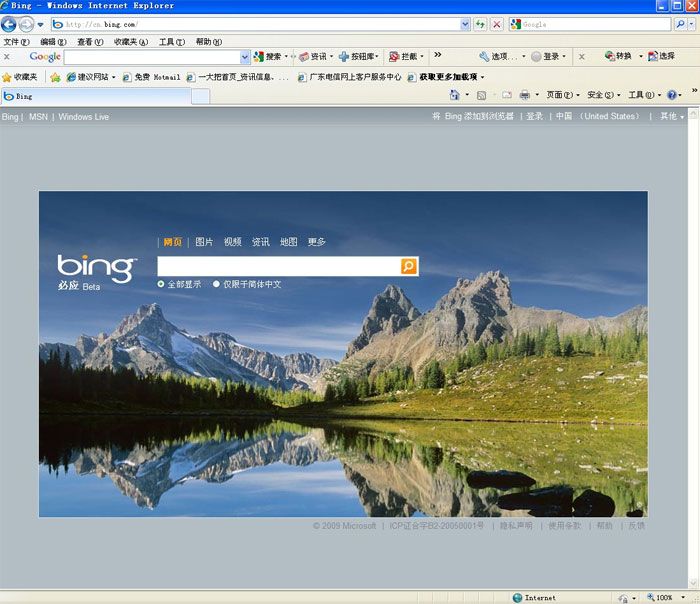Open the 编辑 menu
700x604 pixels.
[53, 42]
